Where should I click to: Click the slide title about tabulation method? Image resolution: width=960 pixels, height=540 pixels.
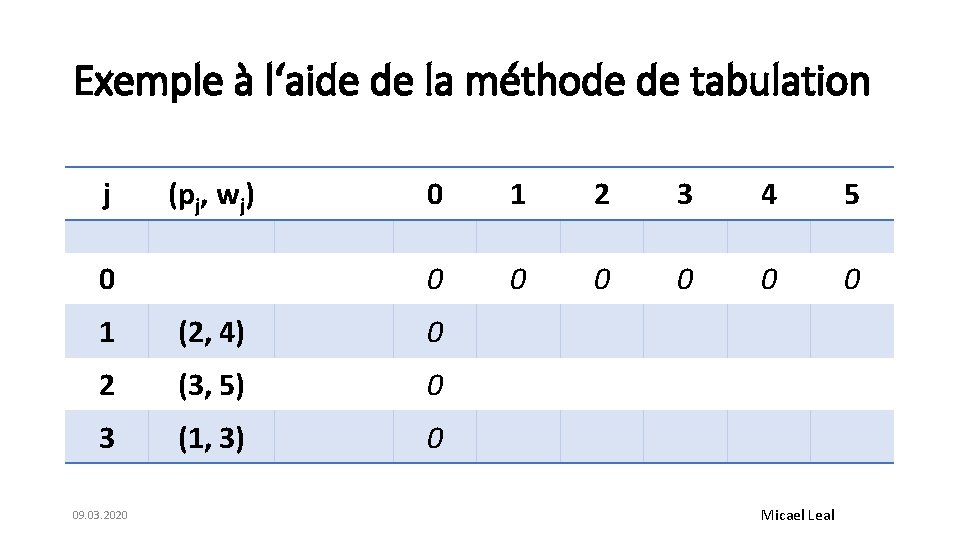(x=471, y=81)
